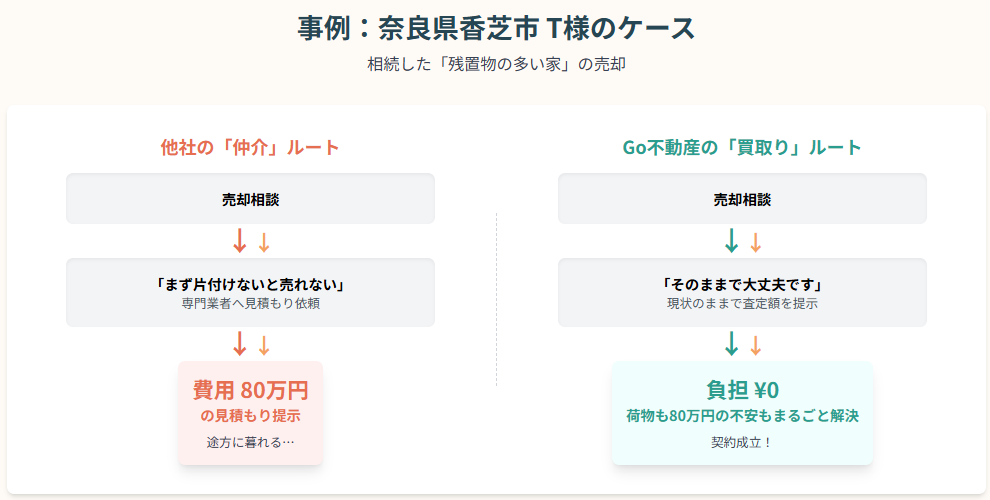Click the 費用 80万円 result card
This screenshot has width=990, height=500.
250,412
